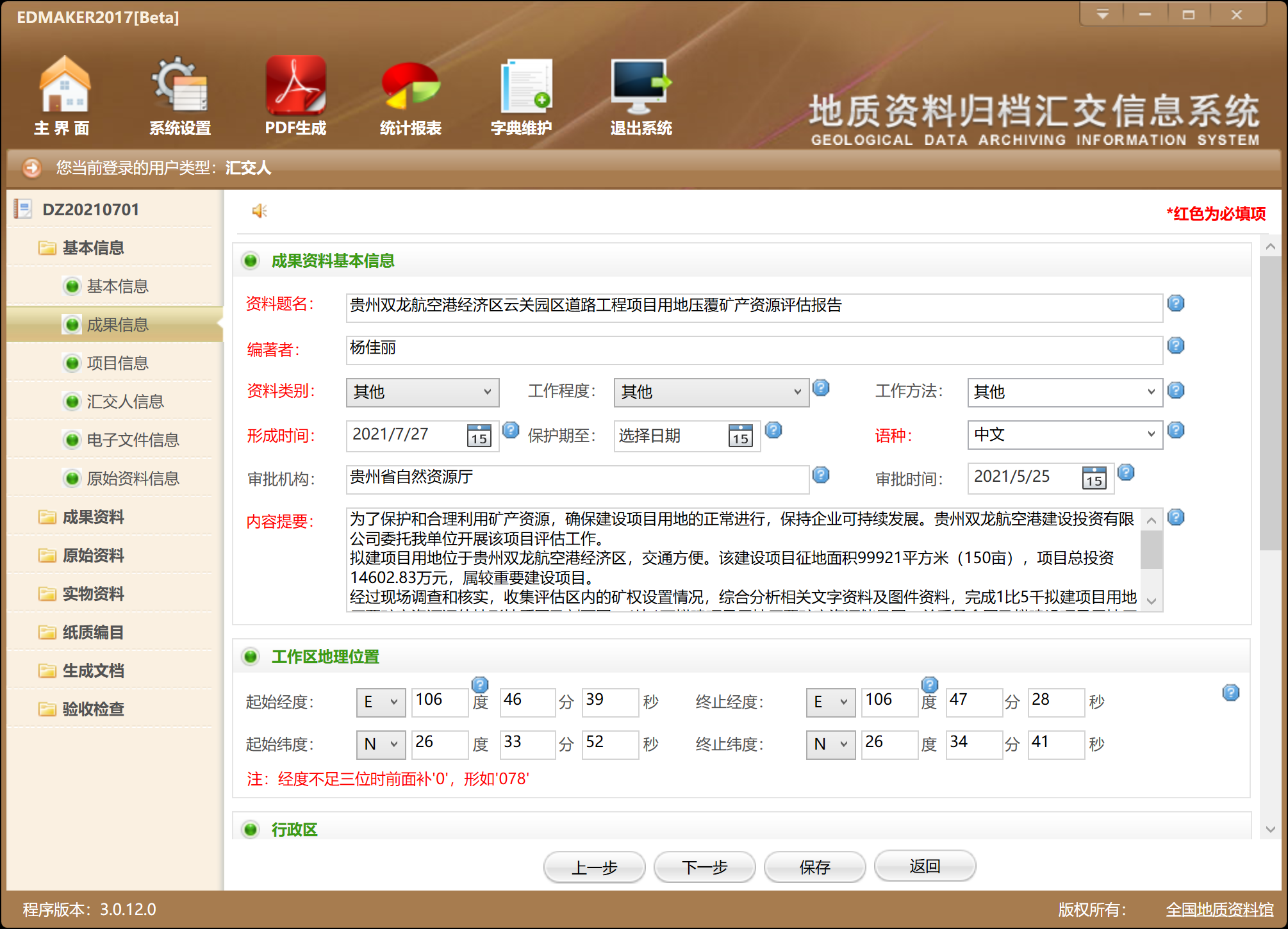Open 原始资料信息 in sidebar
This screenshot has height=929, width=1288.
(133, 479)
